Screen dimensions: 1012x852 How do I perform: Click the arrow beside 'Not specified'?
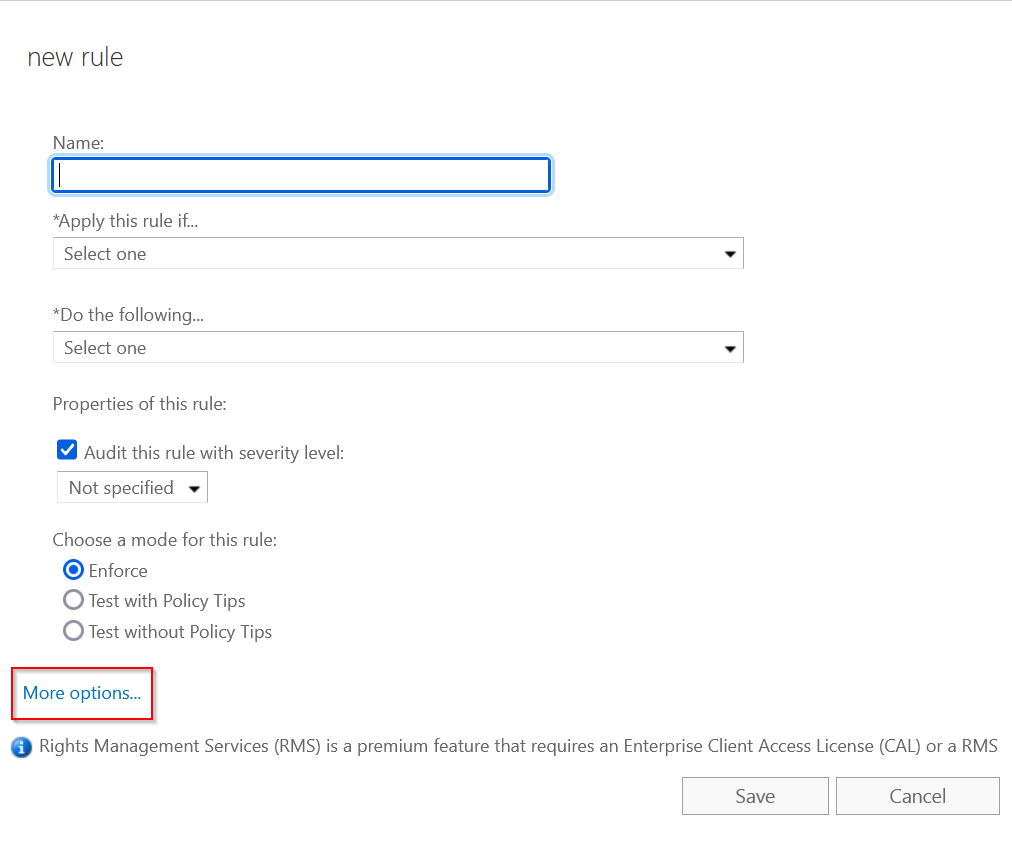pyautogui.click(x=194, y=489)
